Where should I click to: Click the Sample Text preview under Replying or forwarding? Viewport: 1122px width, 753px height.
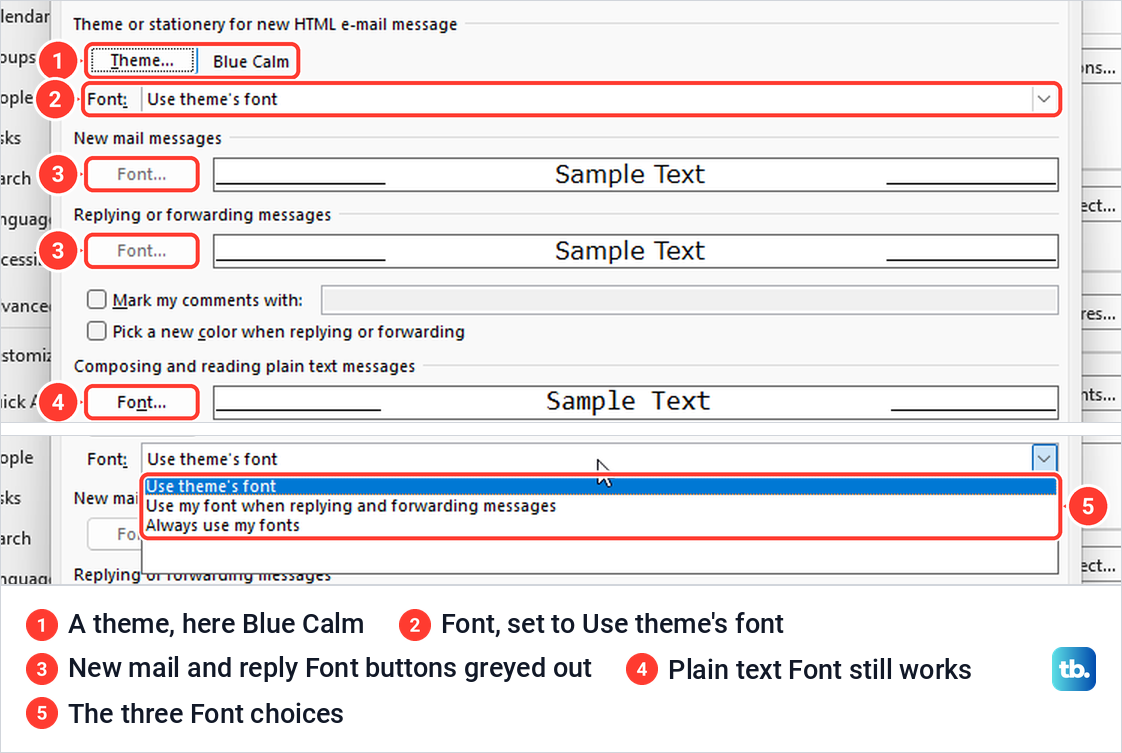[635, 251]
